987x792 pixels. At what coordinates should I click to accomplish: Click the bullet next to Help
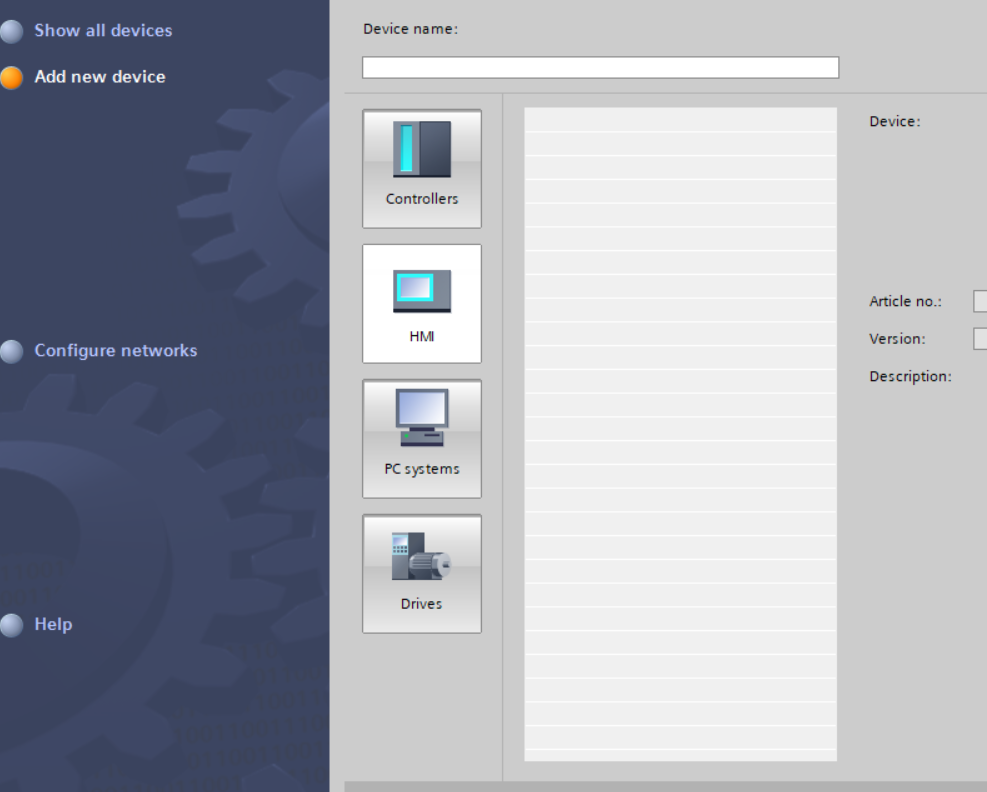(x=11, y=625)
